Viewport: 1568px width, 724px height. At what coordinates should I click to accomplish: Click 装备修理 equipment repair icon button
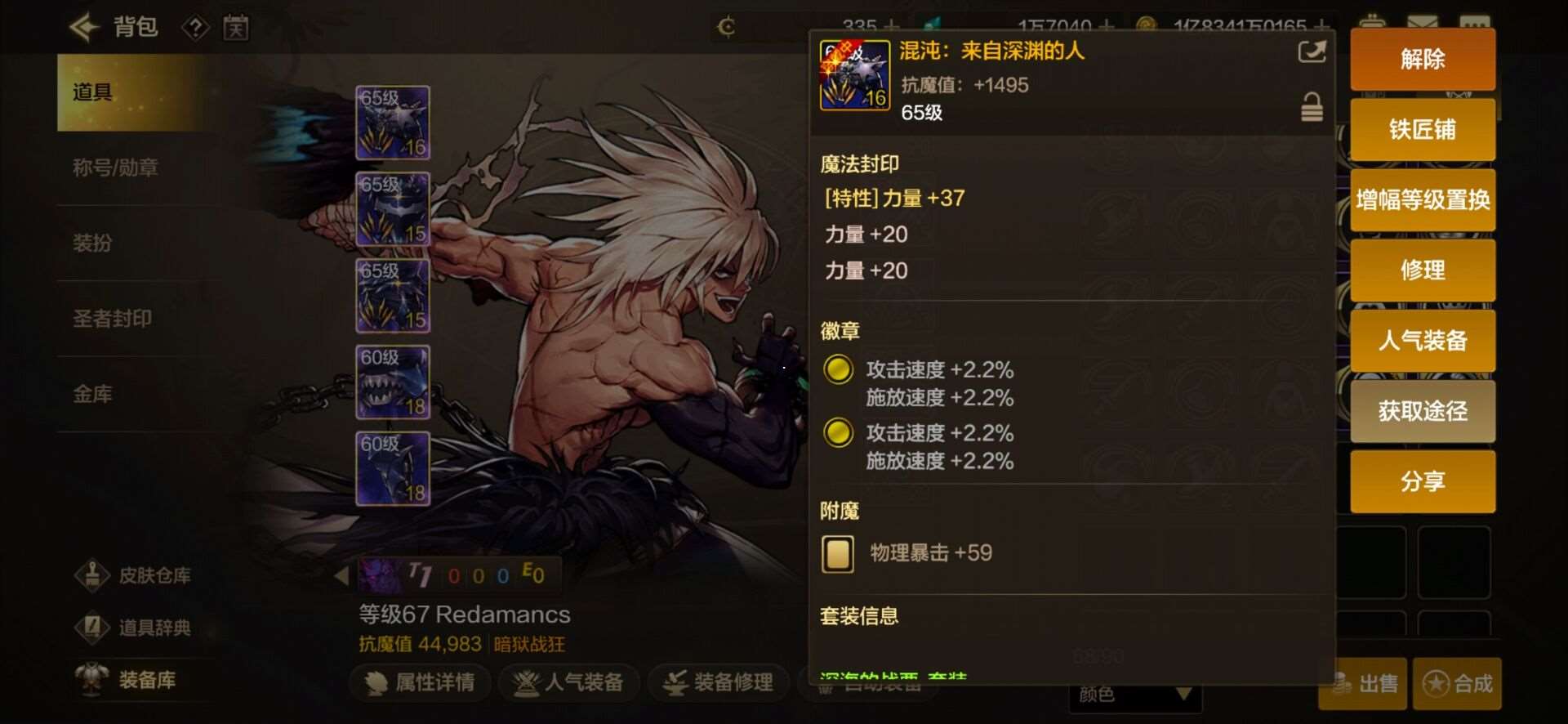point(719,682)
